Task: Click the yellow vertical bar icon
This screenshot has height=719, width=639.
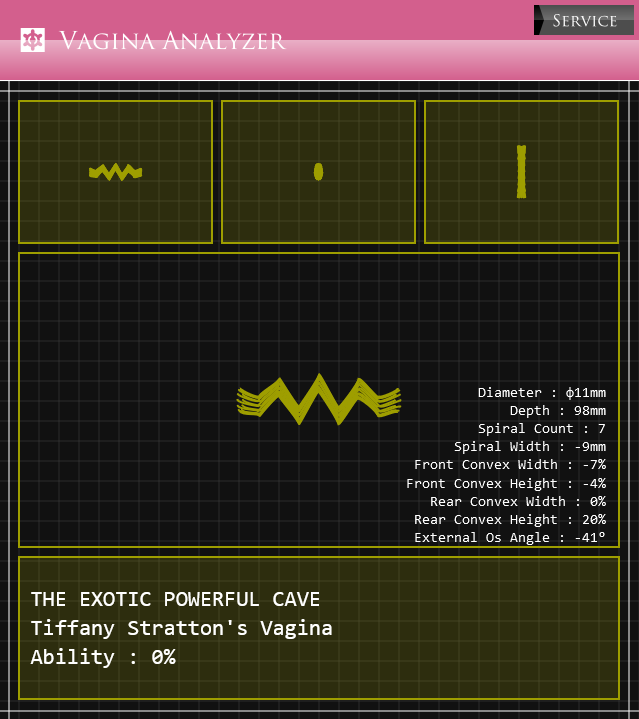Action: pyautogui.click(x=521, y=171)
